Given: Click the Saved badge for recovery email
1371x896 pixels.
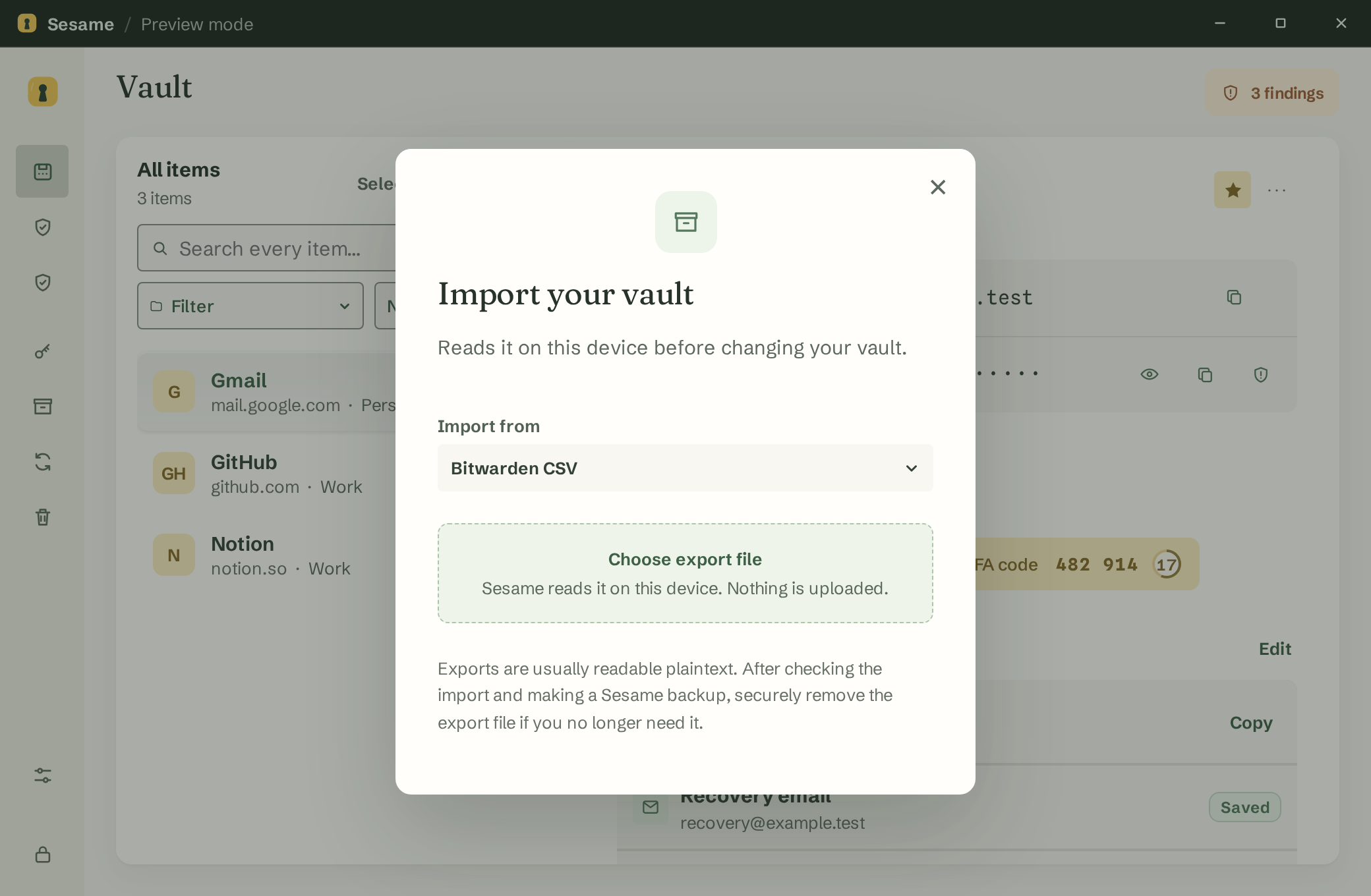Looking at the screenshot, I should pos(1245,807).
